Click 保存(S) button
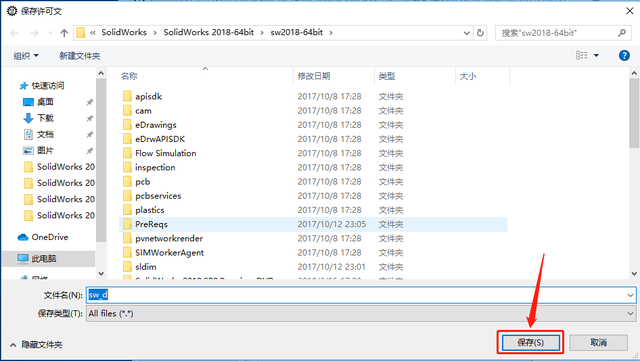 click(x=530, y=342)
